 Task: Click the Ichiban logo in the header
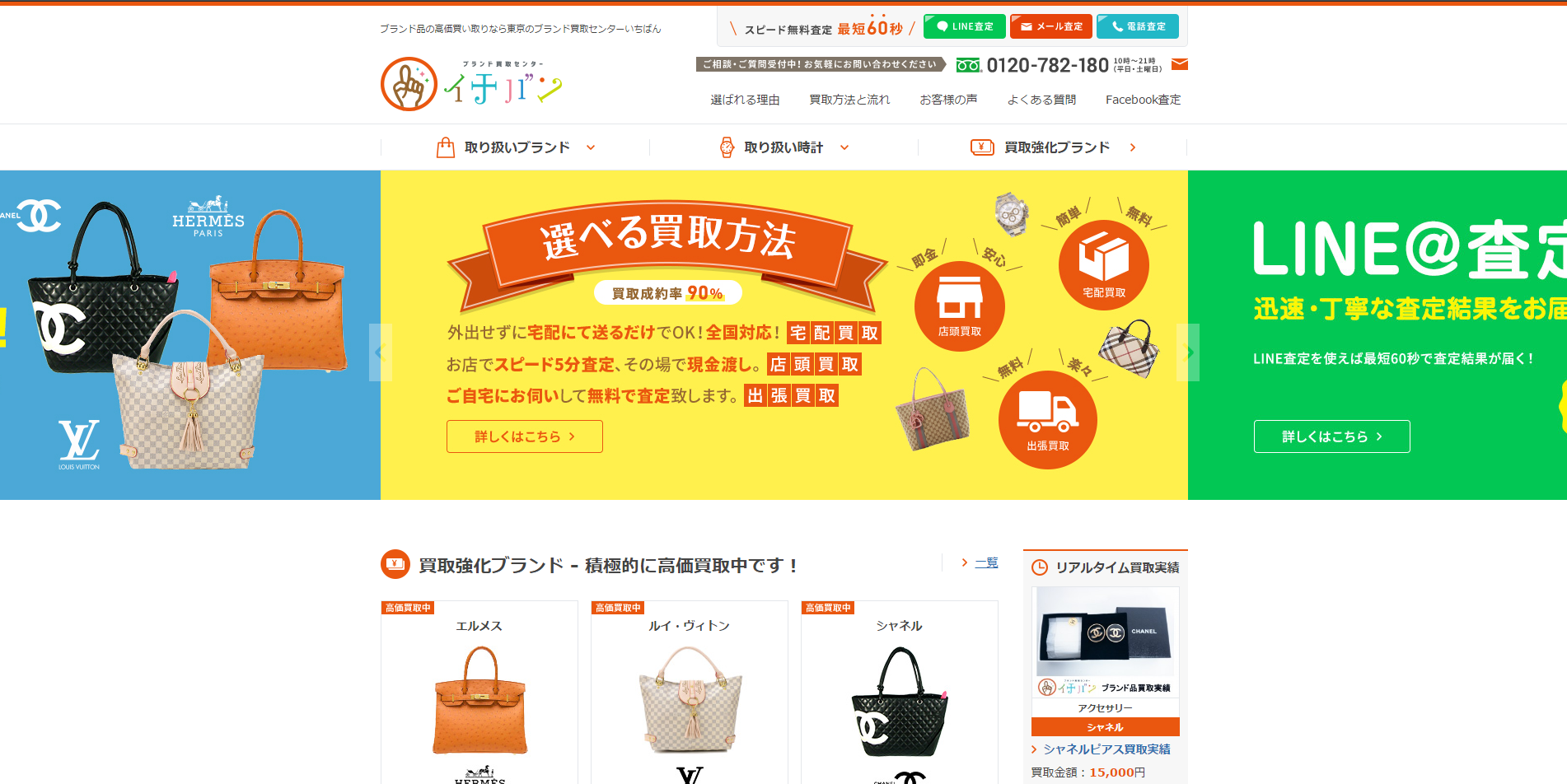471,84
